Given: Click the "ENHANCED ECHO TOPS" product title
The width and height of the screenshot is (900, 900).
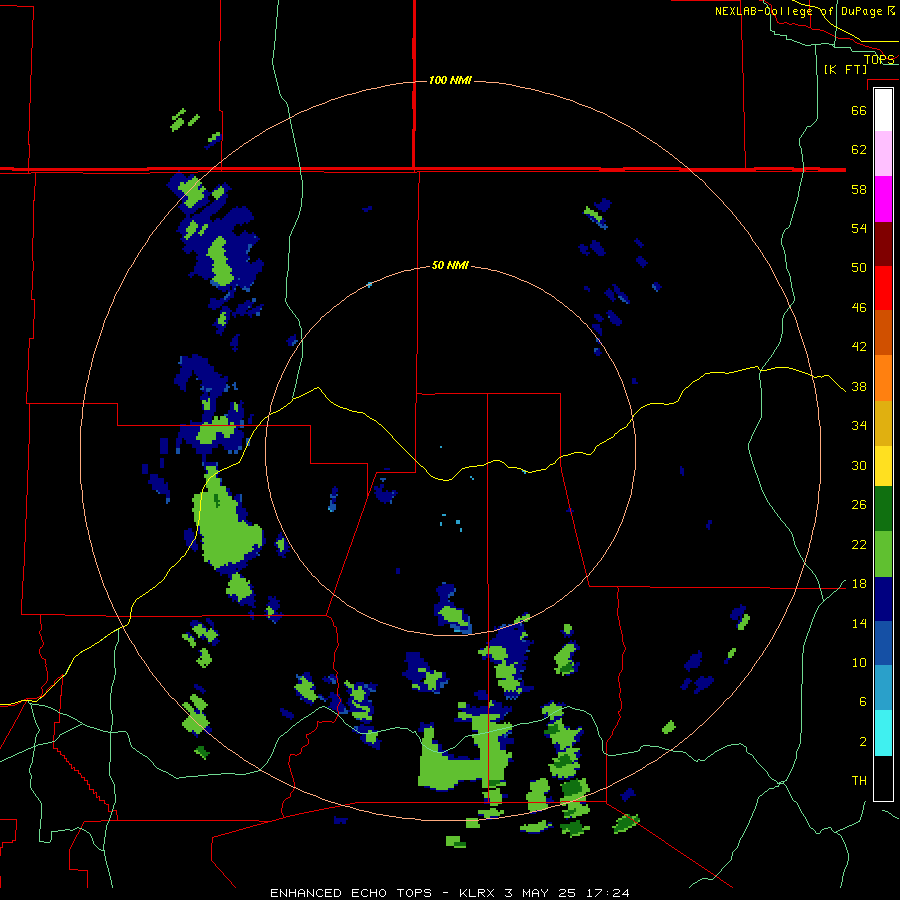Looking at the screenshot, I should 351,893.
